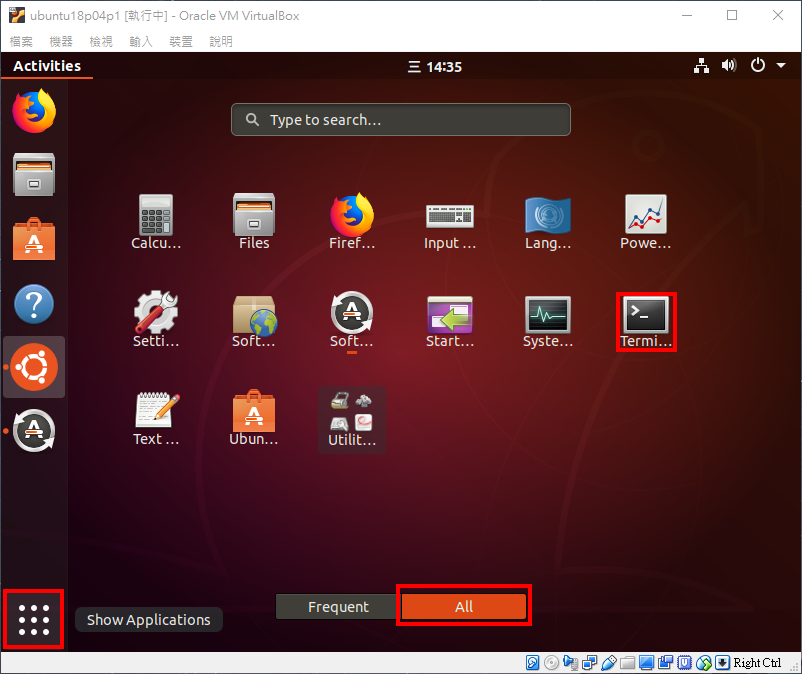Launch Text Editor app
The image size is (802, 674).
click(x=156, y=419)
